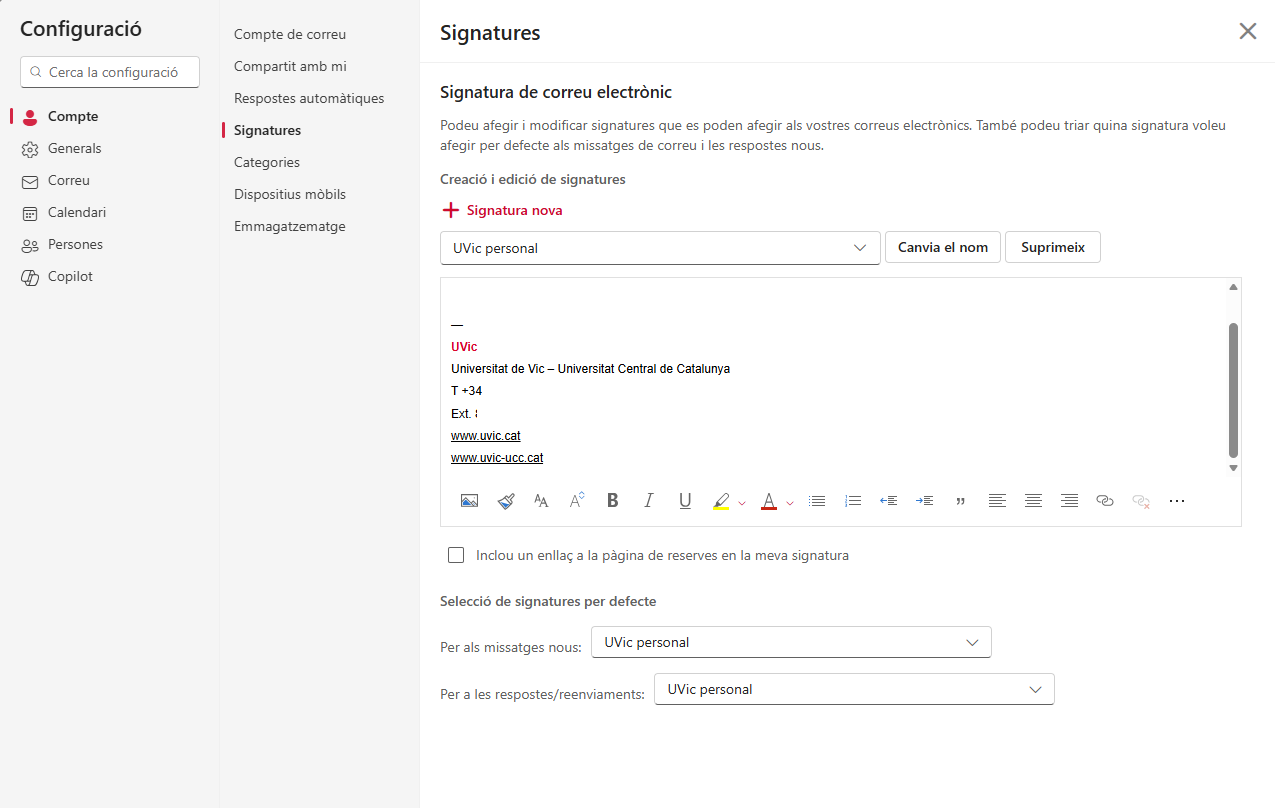Screen dimensions: 1275x808
Task: Click the Suprimeix button to delete signature
Action: [1052, 247]
